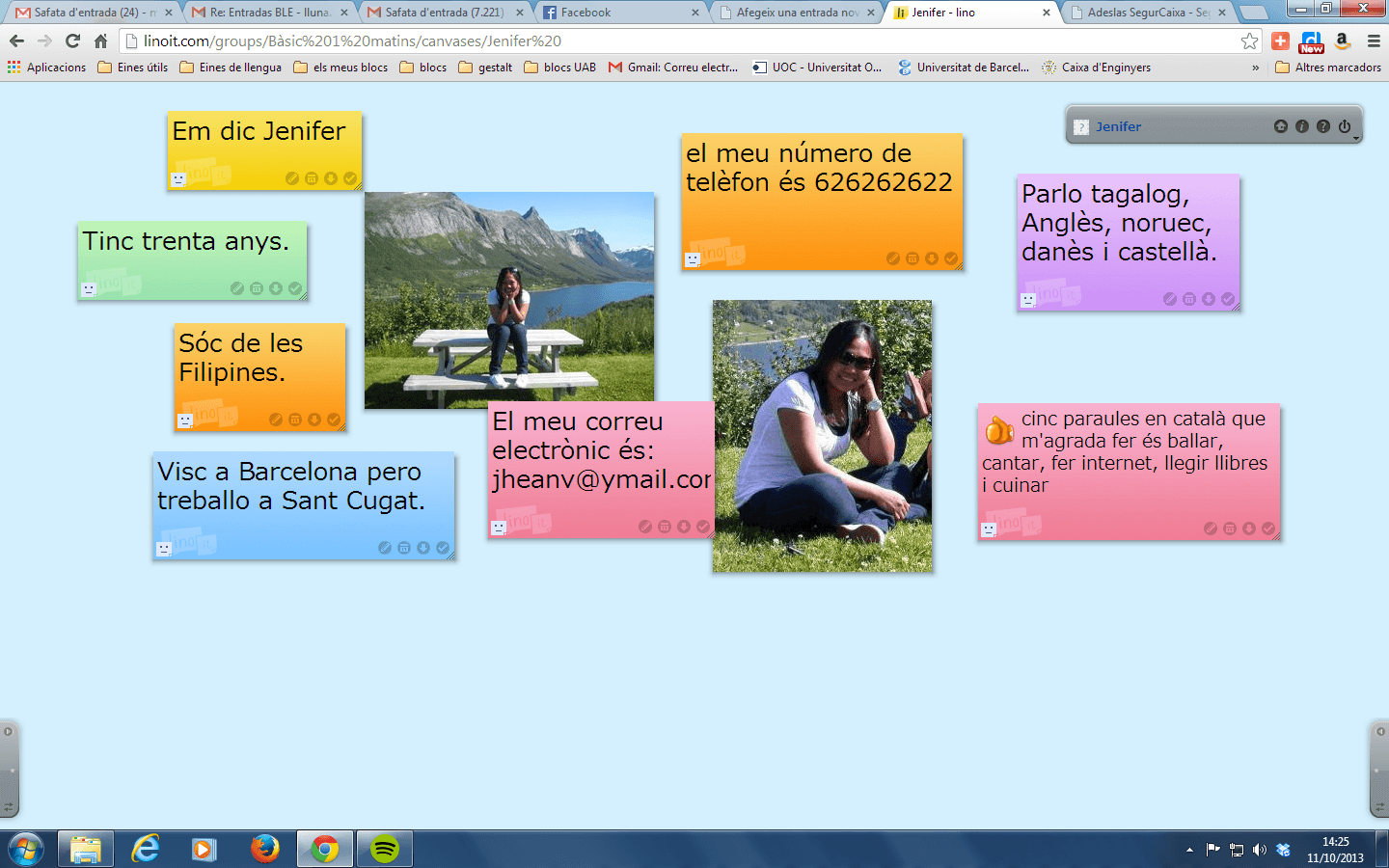
Task: Open canvas info icon in Jenifer panel
Action: click(1301, 126)
